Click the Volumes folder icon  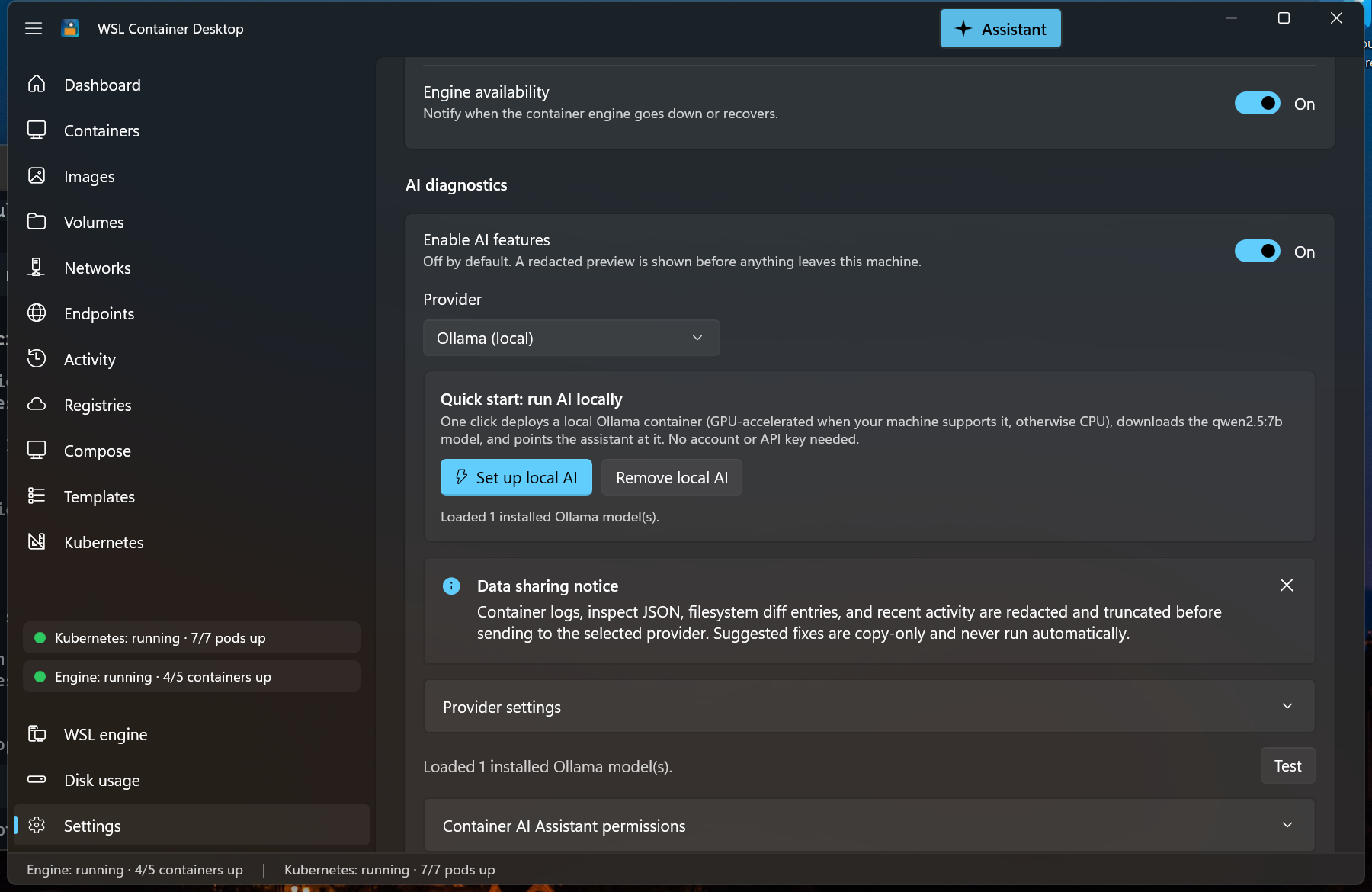click(37, 221)
